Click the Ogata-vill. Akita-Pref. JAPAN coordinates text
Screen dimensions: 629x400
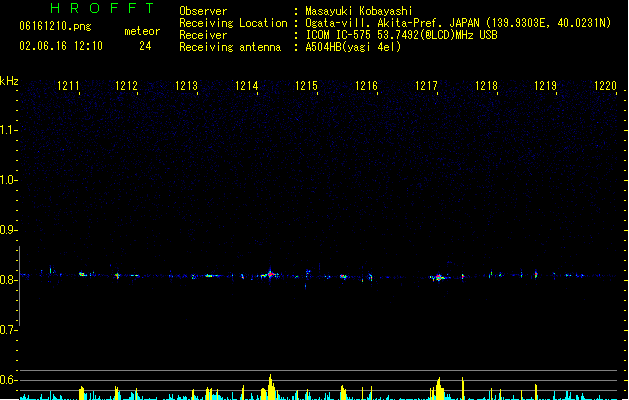[458, 23]
